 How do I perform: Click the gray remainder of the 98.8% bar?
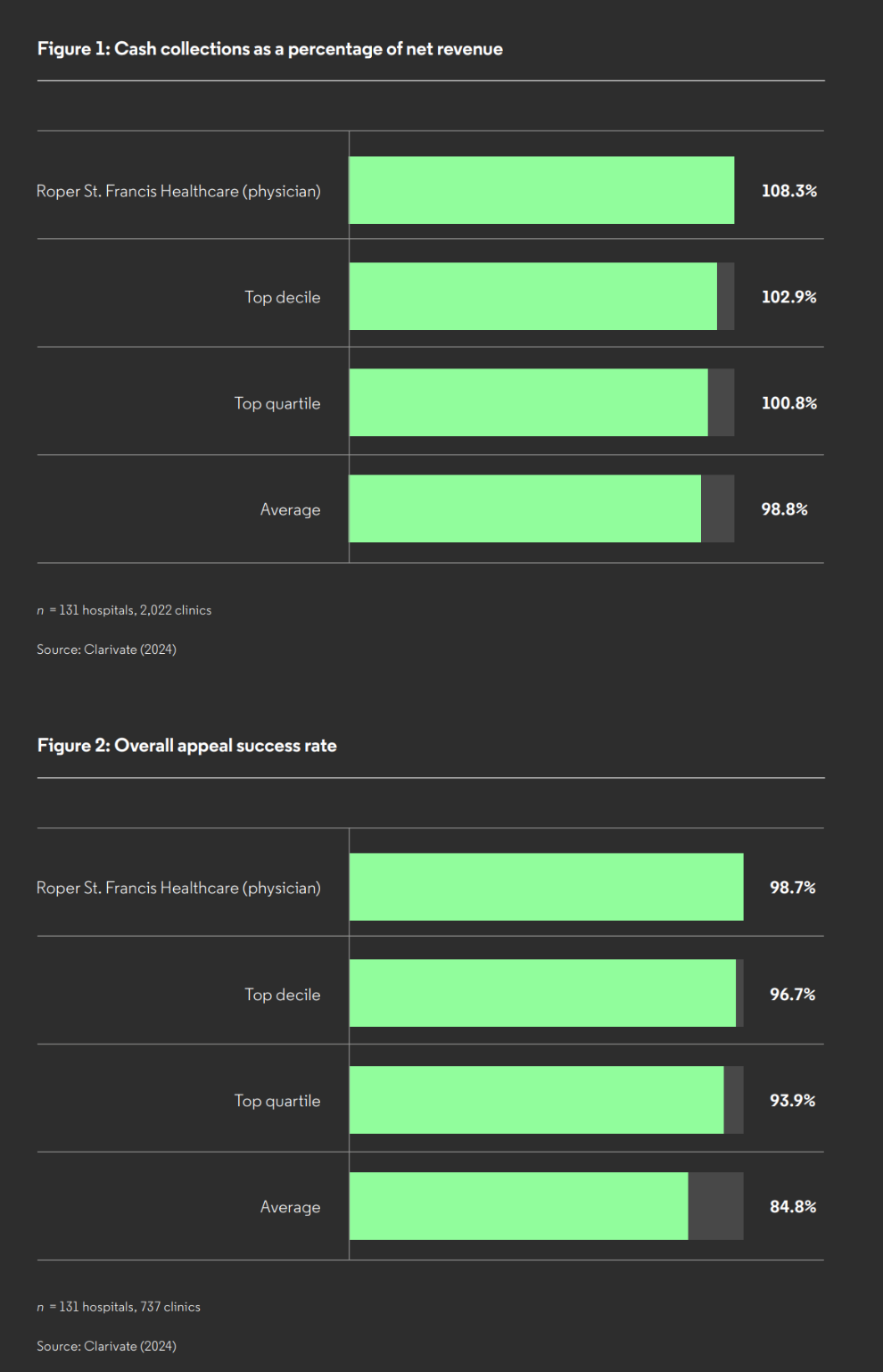tap(718, 508)
